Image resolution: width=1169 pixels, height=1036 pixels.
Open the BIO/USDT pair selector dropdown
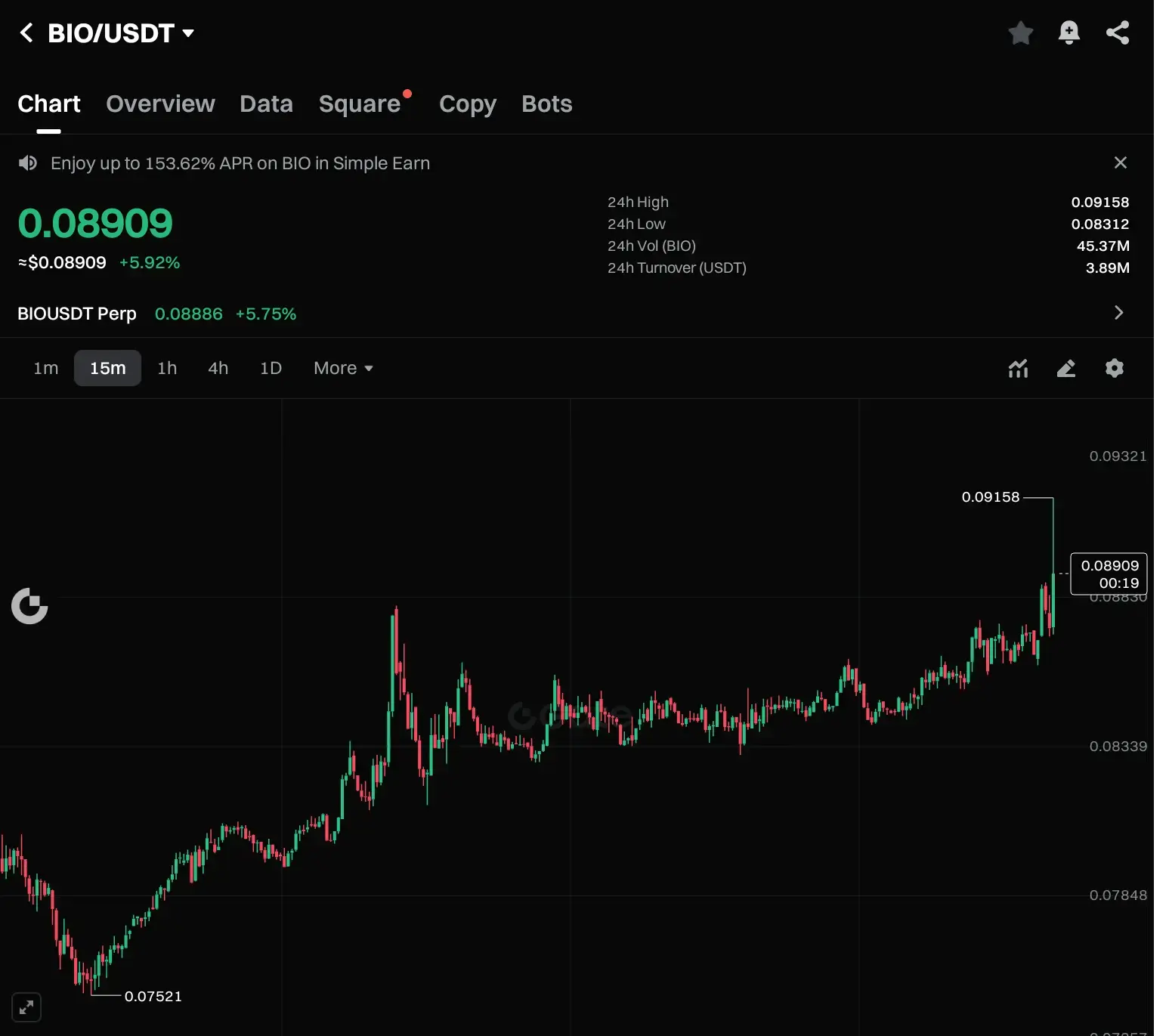tap(121, 33)
